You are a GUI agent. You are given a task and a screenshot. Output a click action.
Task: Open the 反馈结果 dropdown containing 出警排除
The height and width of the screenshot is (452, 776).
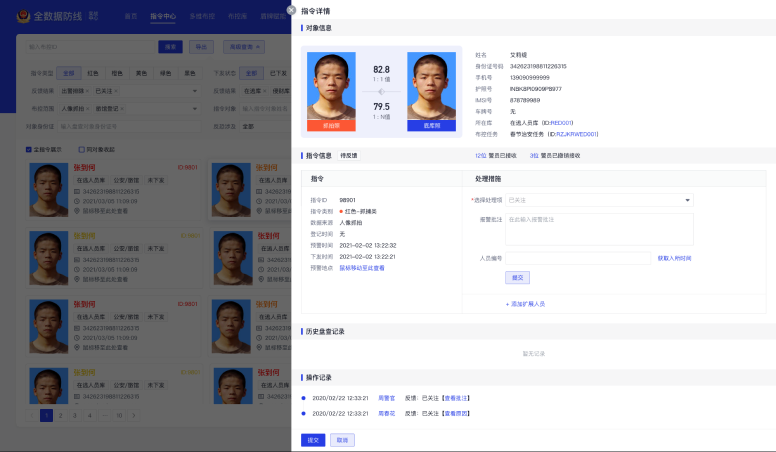129,91
